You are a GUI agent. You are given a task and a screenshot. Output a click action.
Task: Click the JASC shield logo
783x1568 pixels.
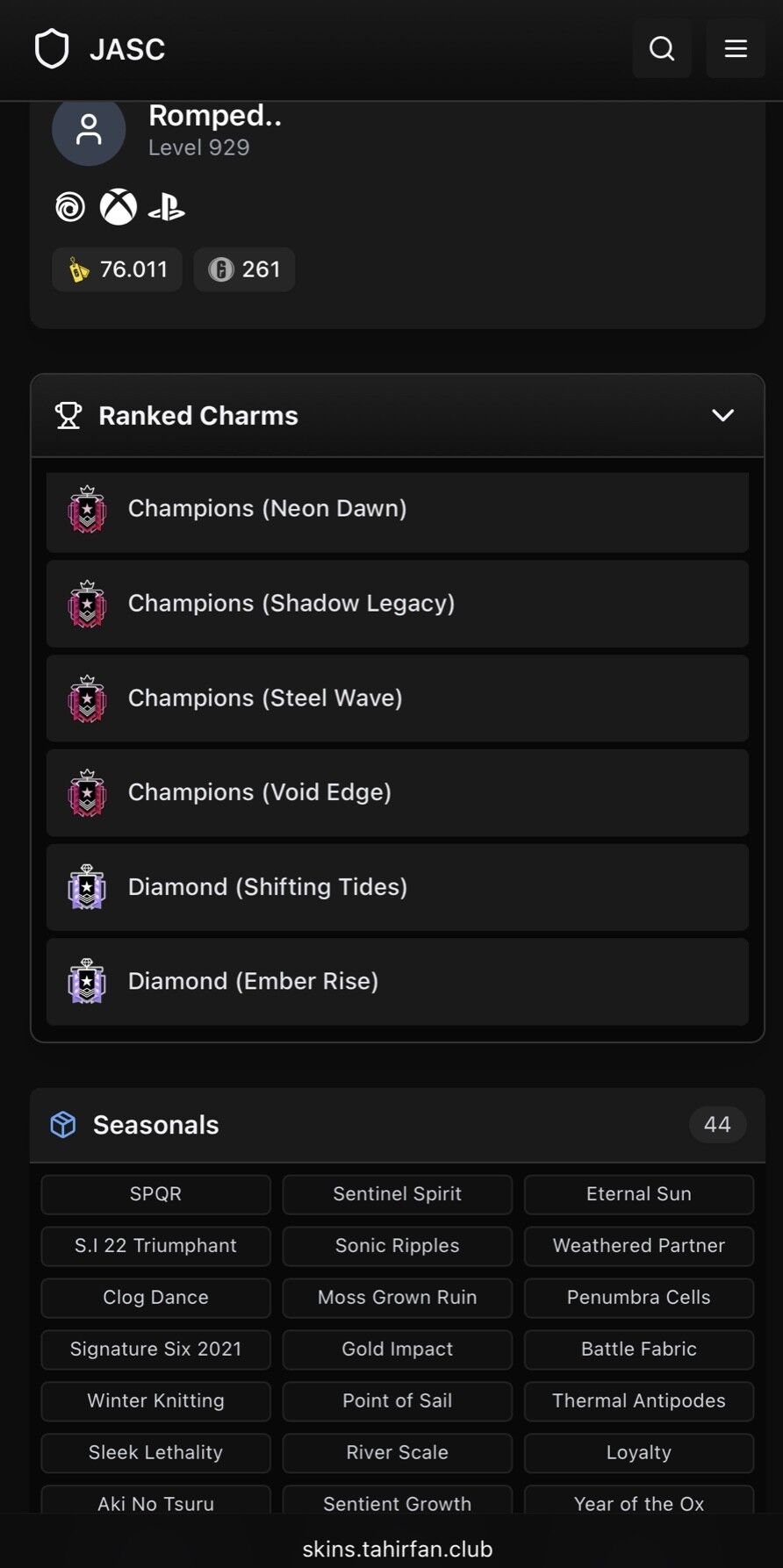53,48
